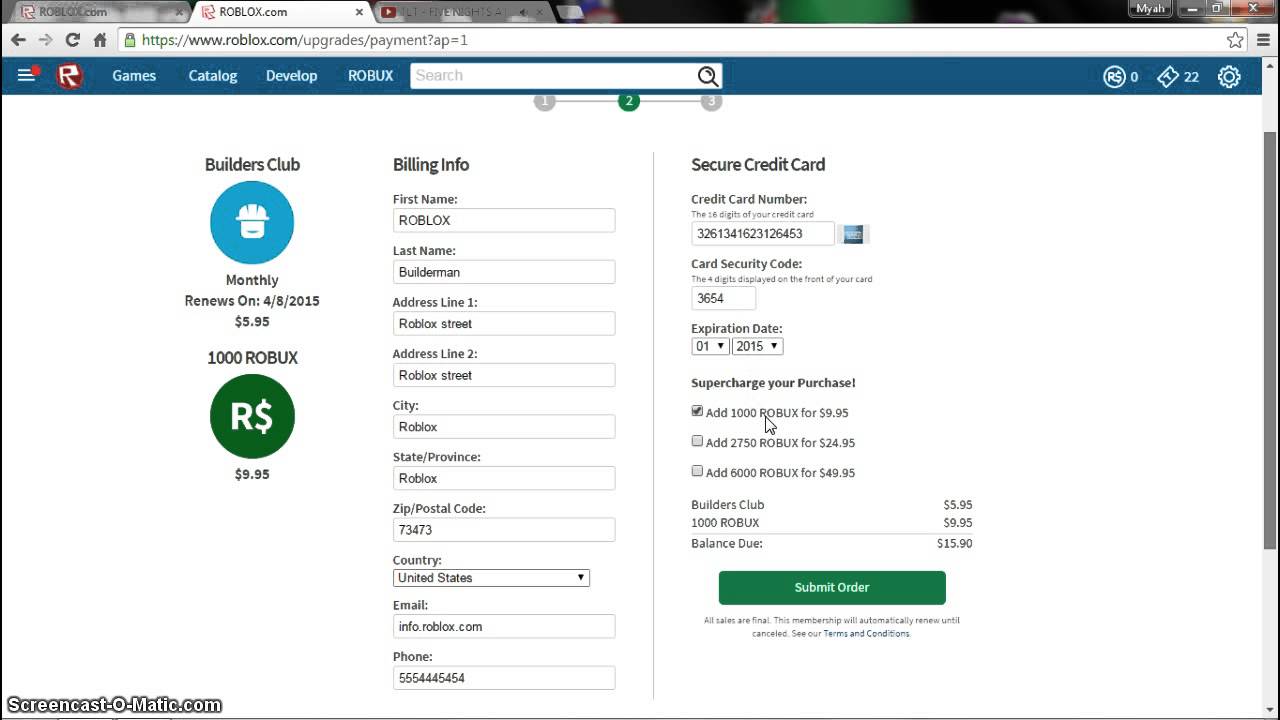Open the Chrome menu icon

tap(1263, 40)
